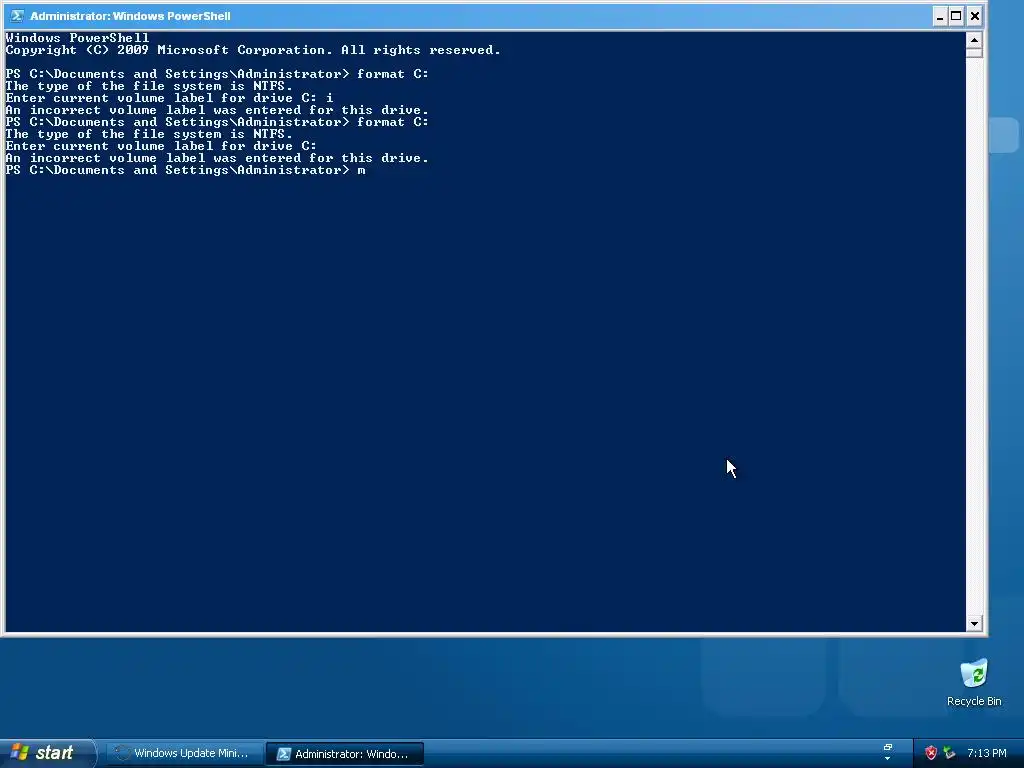Click the 'Windows PowerShell' header line
The image size is (1024, 768).
tap(77, 38)
